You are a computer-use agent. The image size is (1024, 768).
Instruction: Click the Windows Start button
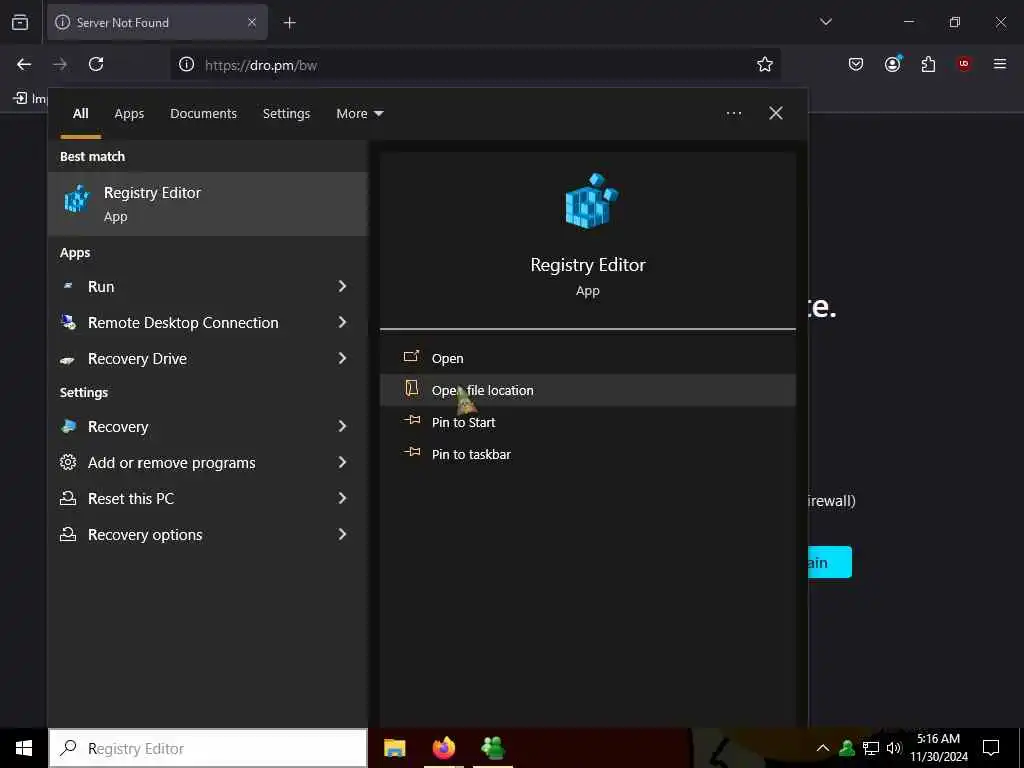[x=24, y=748]
